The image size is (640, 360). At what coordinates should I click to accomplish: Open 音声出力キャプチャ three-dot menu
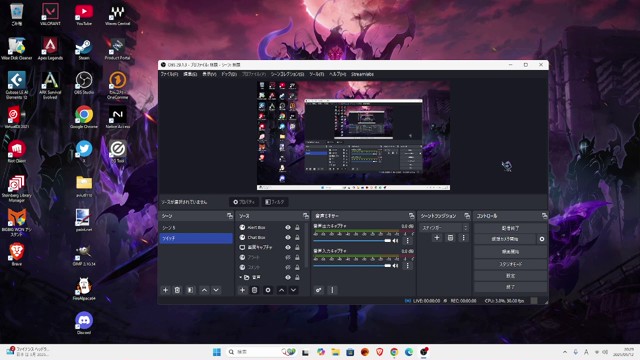(x=407, y=240)
